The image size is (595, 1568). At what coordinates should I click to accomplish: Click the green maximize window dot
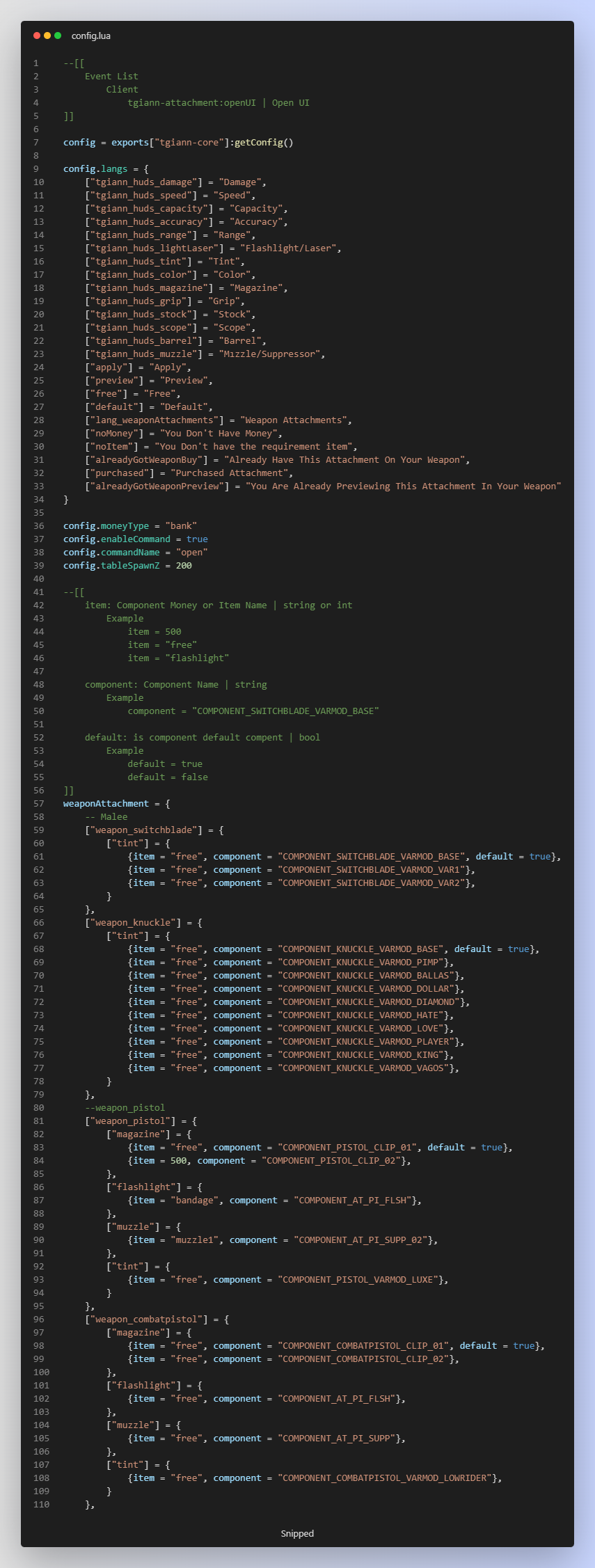coord(58,35)
